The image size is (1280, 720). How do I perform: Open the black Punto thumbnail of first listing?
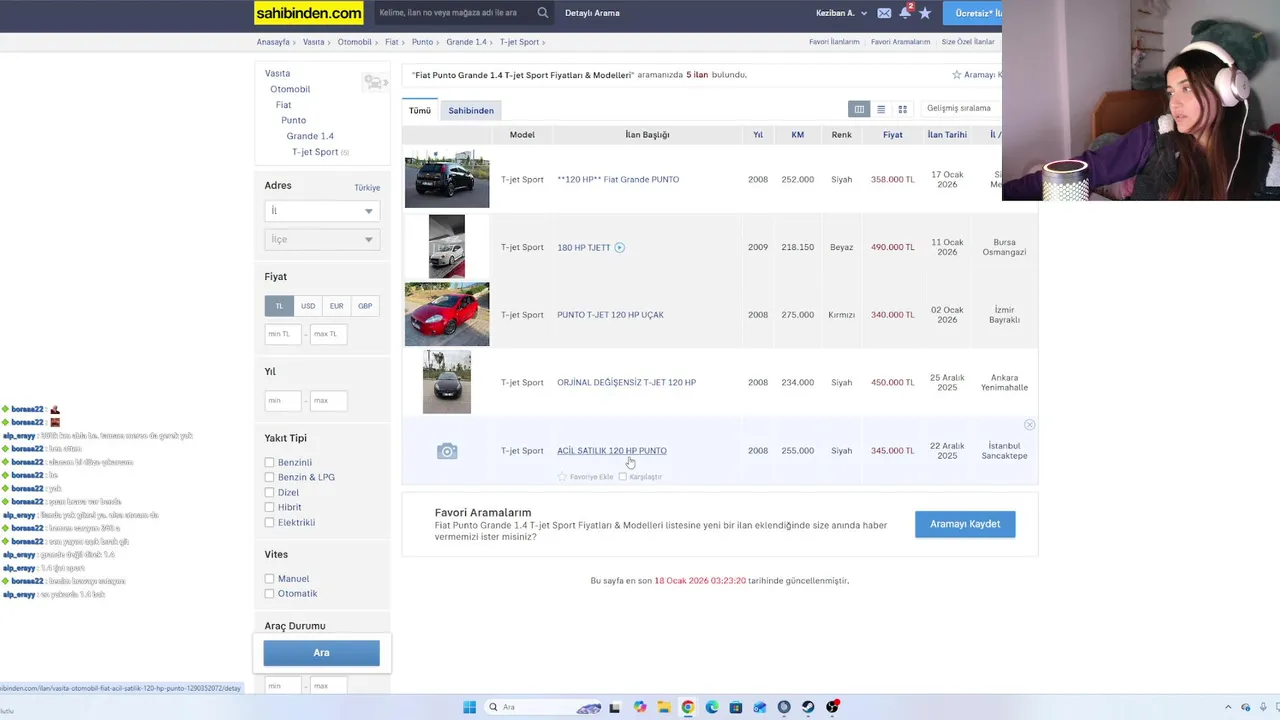click(447, 179)
